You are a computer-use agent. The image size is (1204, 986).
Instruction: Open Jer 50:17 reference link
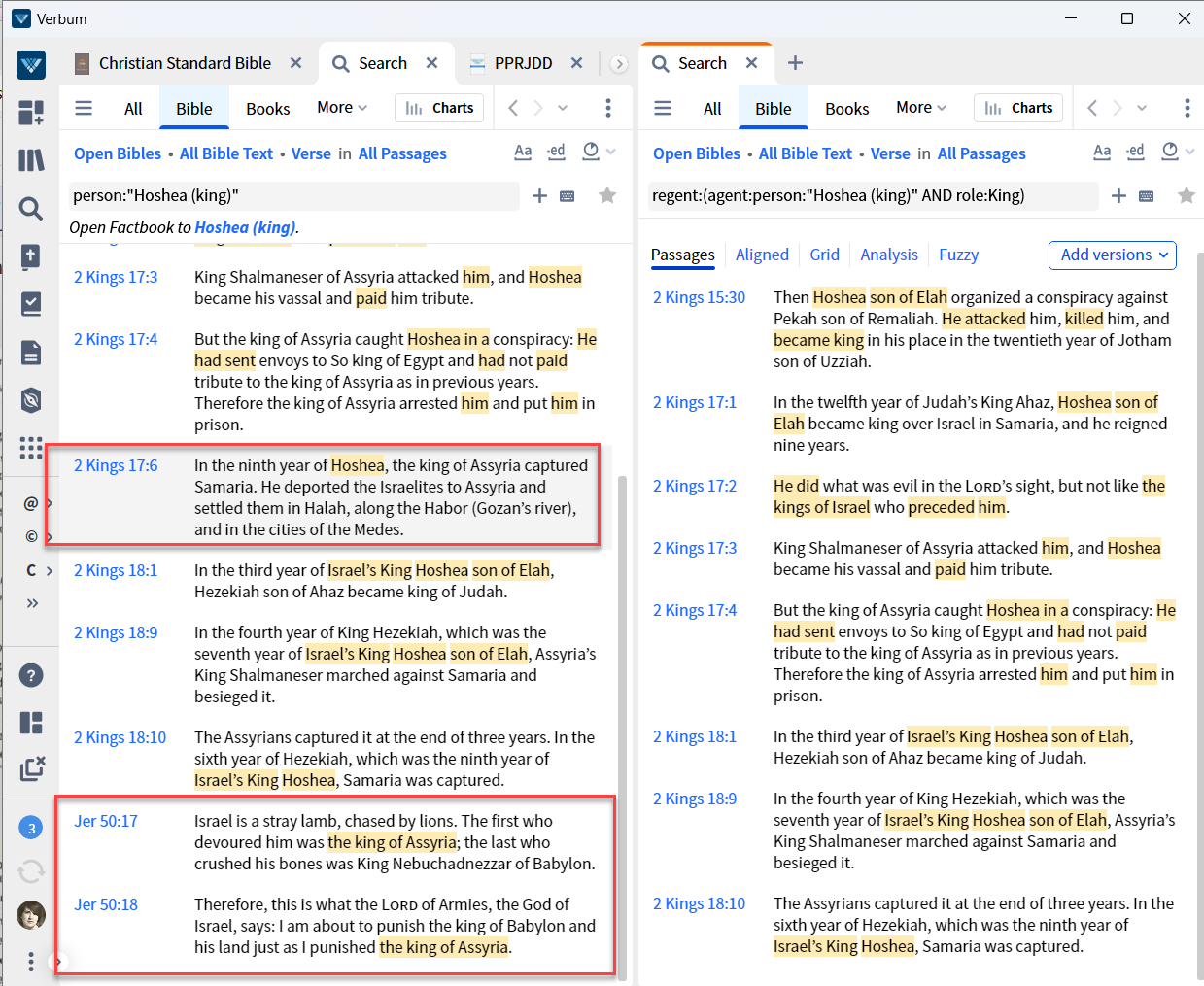tap(106, 821)
